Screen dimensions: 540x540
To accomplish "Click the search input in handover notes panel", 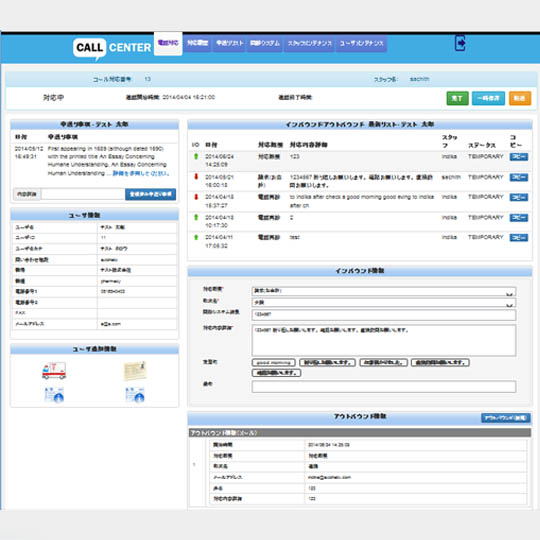I will tap(83, 194).
